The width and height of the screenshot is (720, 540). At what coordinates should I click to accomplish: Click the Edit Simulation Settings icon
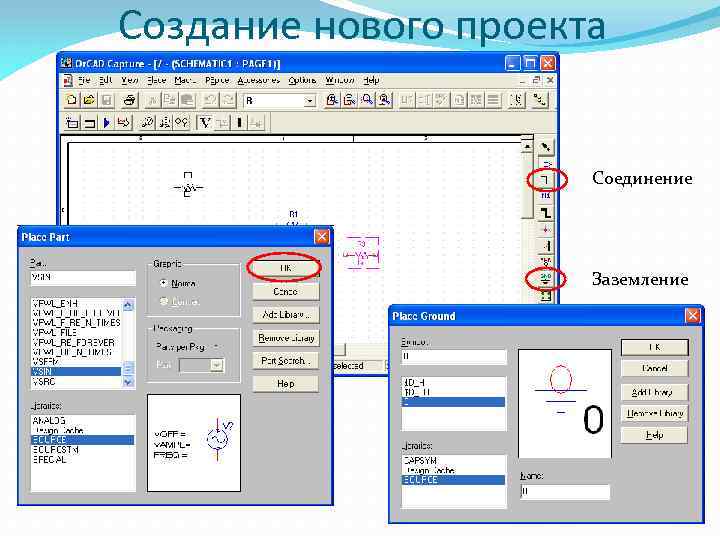point(90,123)
